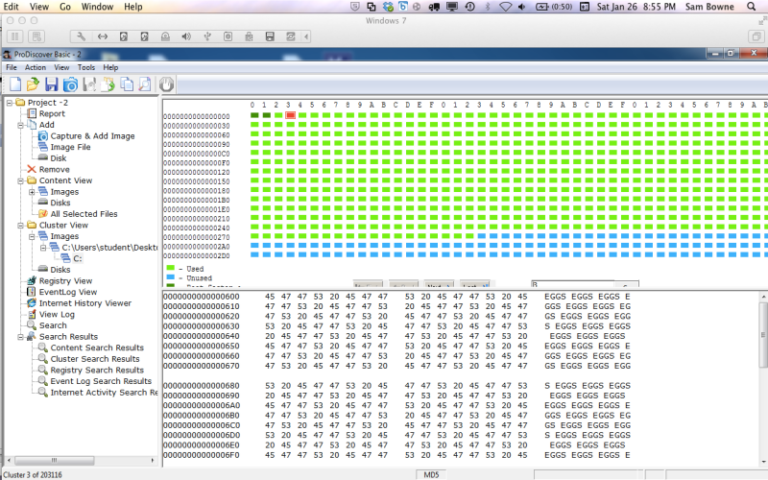Collapse the Cluster View tree node

tap(20, 226)
